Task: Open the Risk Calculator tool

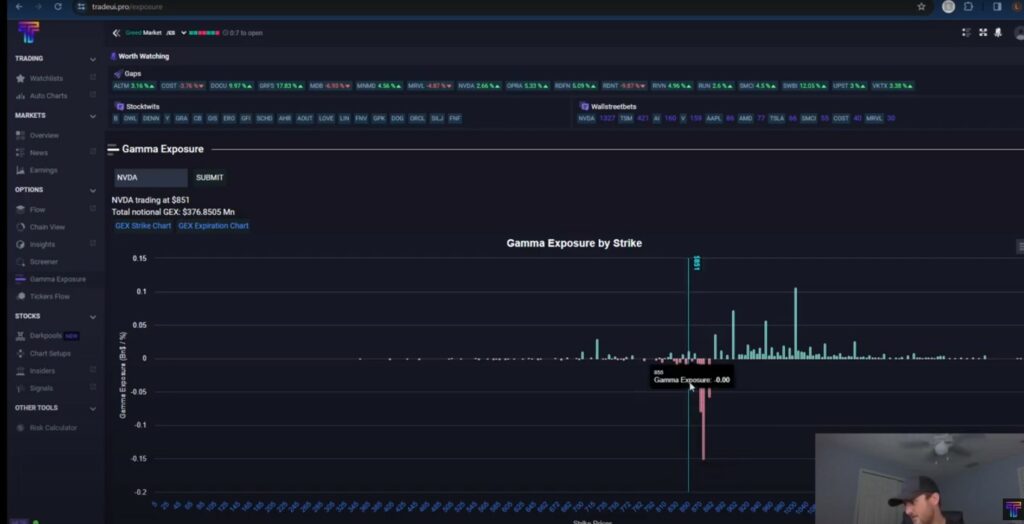Action: click(53, 428)
